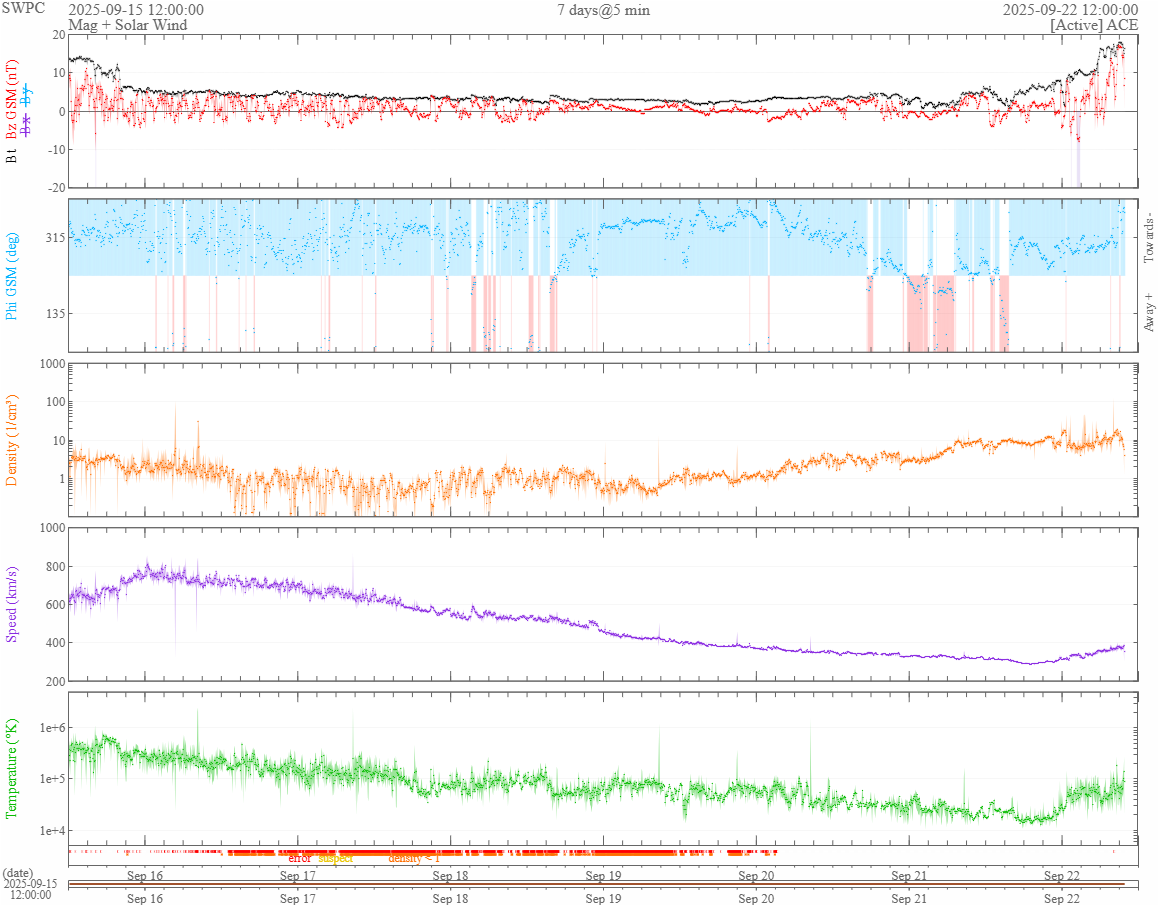
Task: Click the orange 'density < 1' flag legend
Action: coord(414,858)
